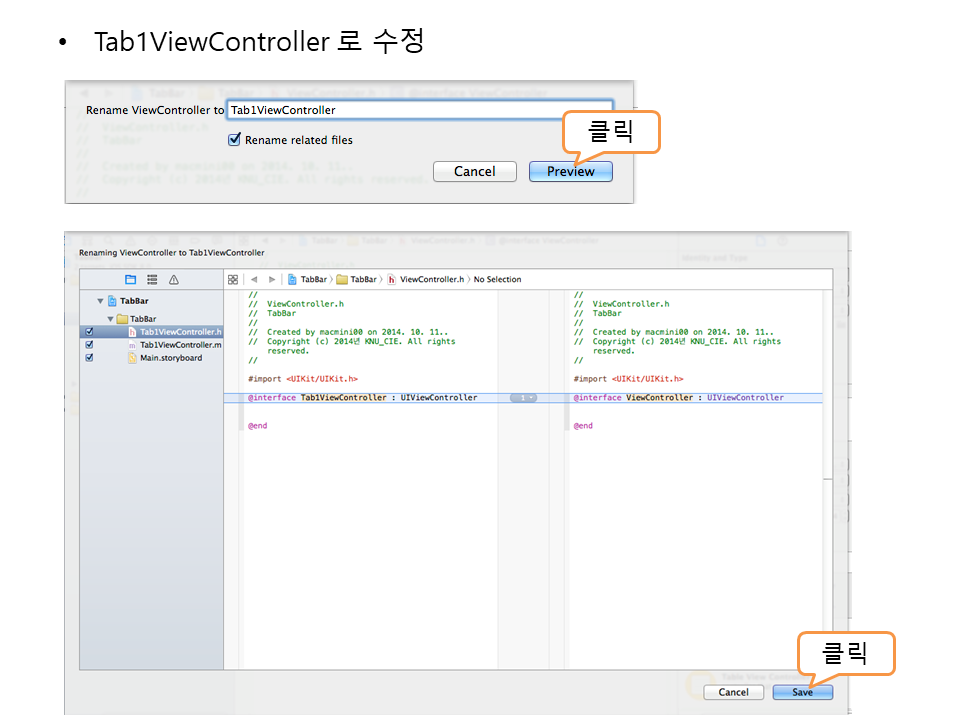This screenshot has height=720, width=960.
Task: Uncheck the Rename related files checkbox
Action: click(235, 140)
